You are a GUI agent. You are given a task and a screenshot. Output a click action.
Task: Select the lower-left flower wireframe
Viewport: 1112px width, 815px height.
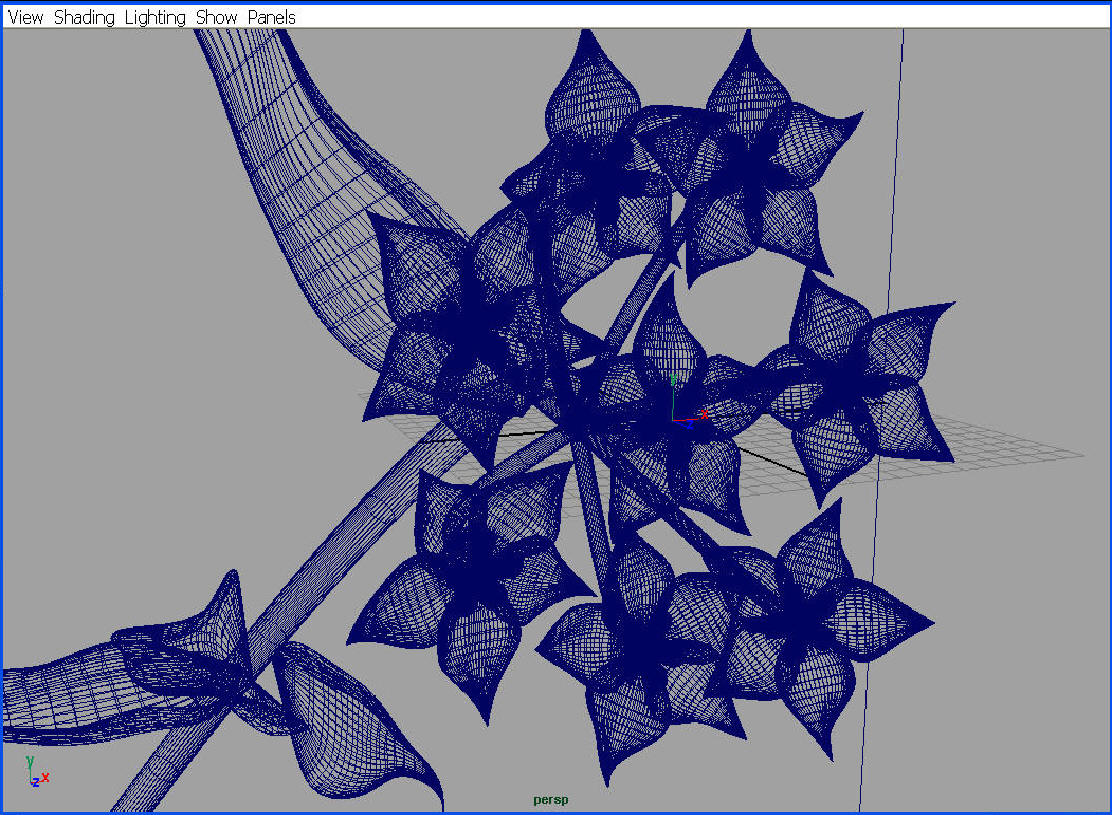click(x=470, y=580)
